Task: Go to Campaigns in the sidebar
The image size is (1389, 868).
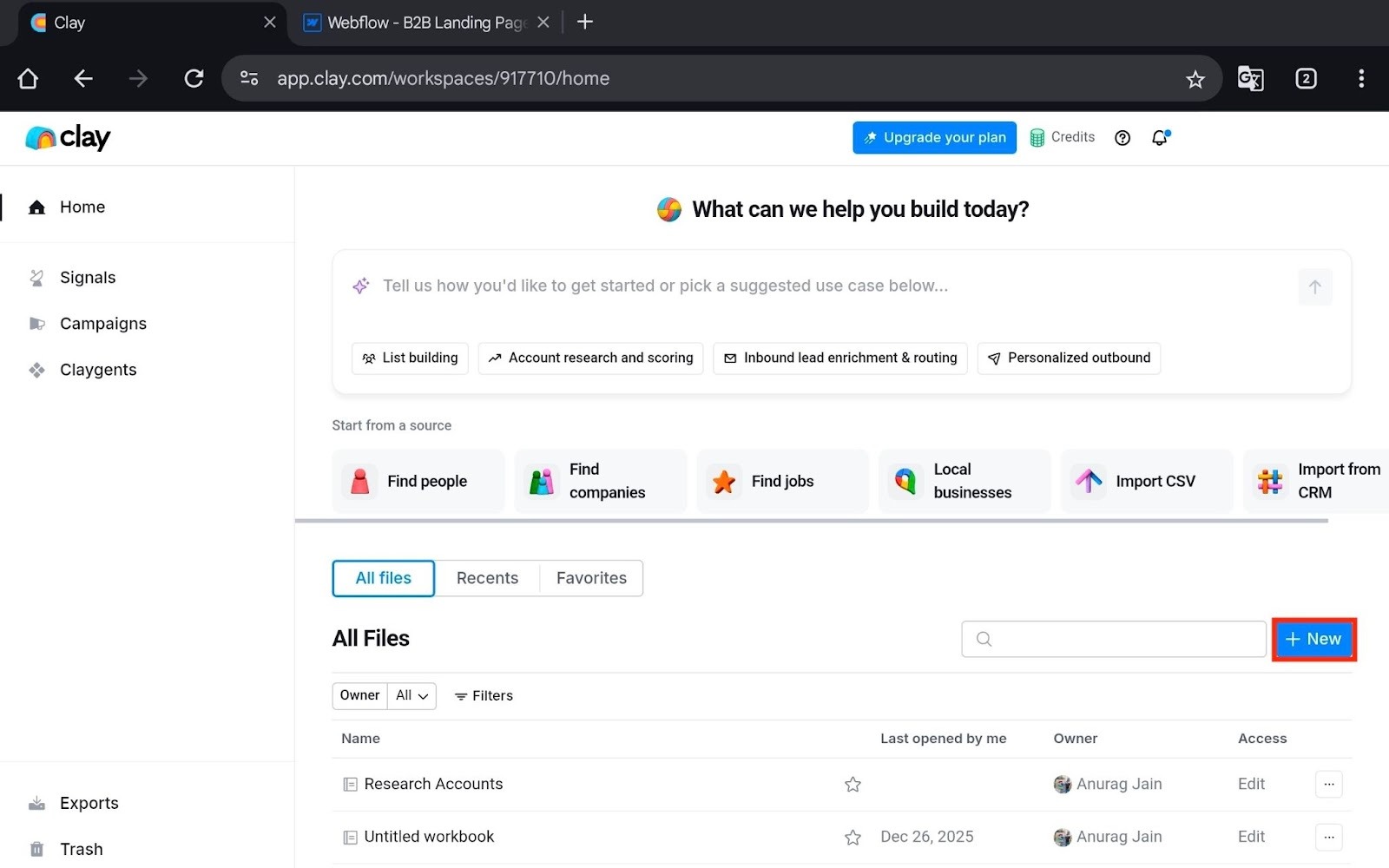Action: (102, 324)
